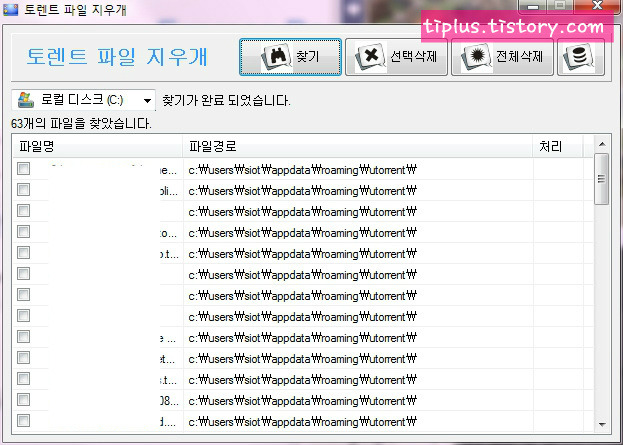Start searching with the 찾기 binoculars button
Image resolution: width=623 pixels, height=445 pixels.
pyautogui.click(x=290, y=57)
